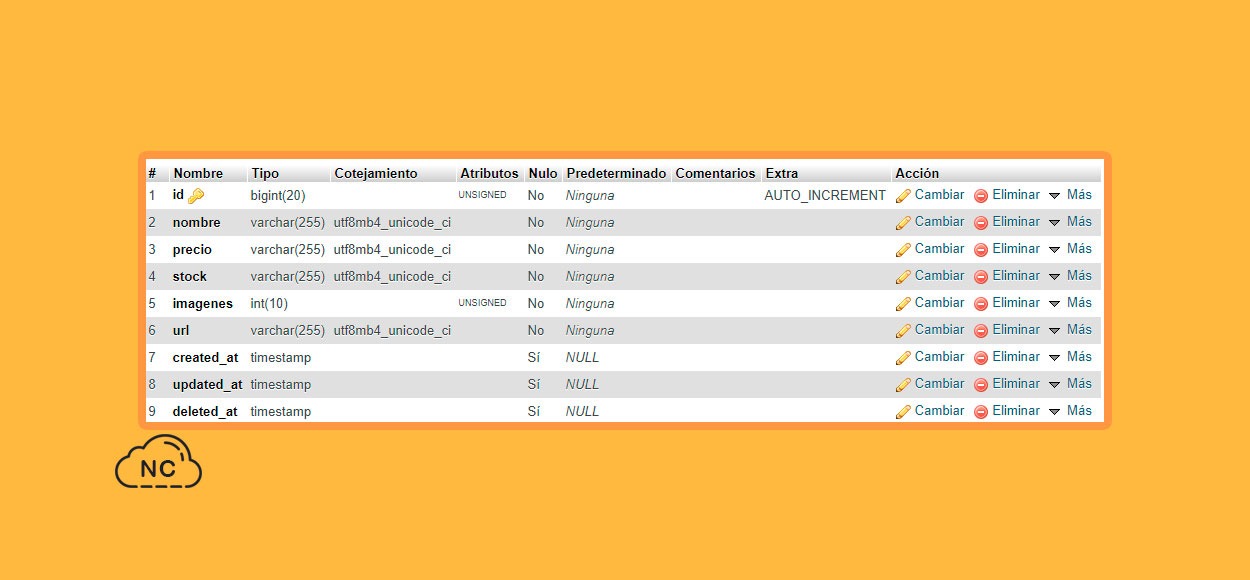Click Cambiar link for the id column
The height and width of the screenshot is (580, 1250).
(939, 195)
